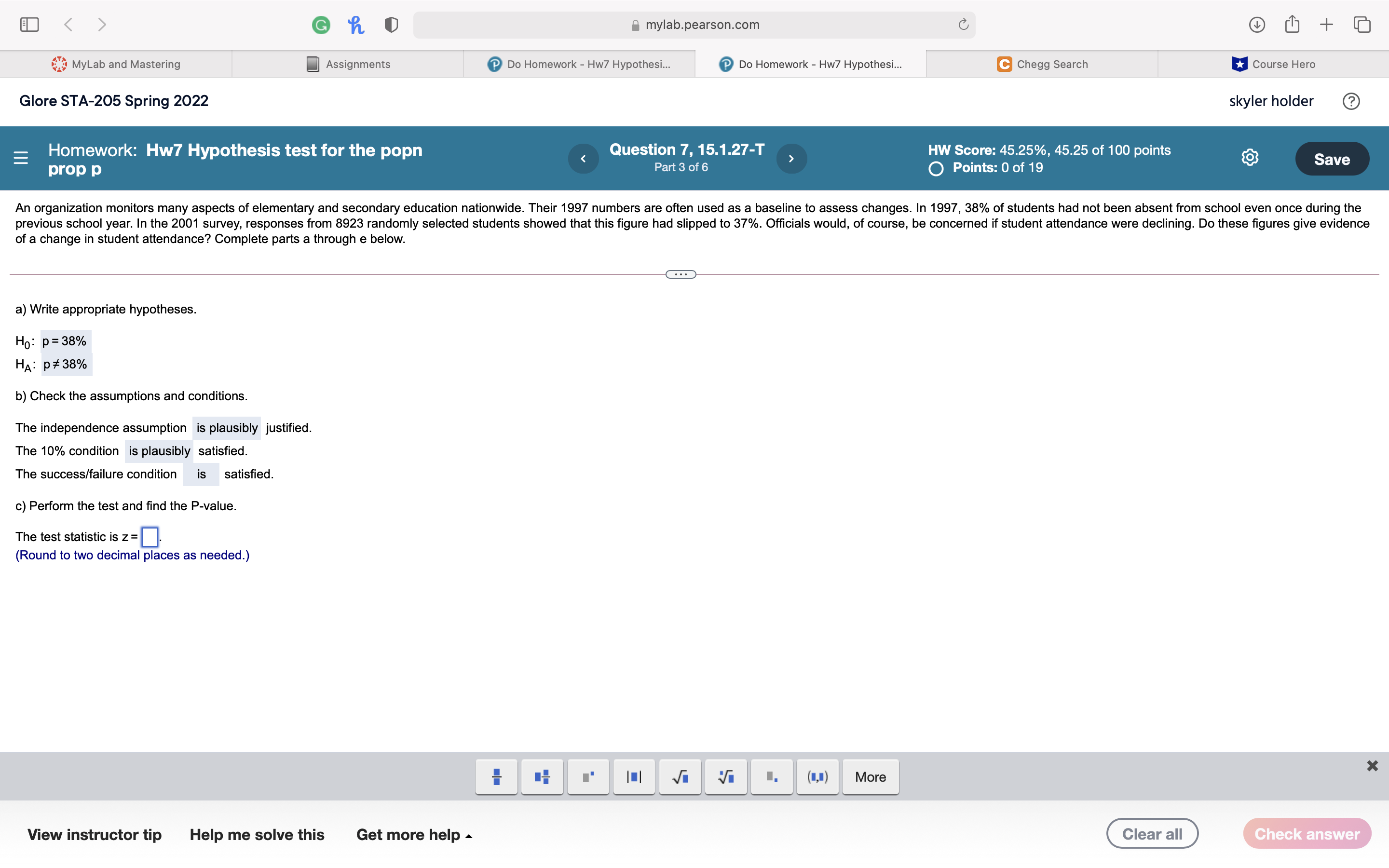Open the 'Get more help' dropdown

(x=414, y=834)
